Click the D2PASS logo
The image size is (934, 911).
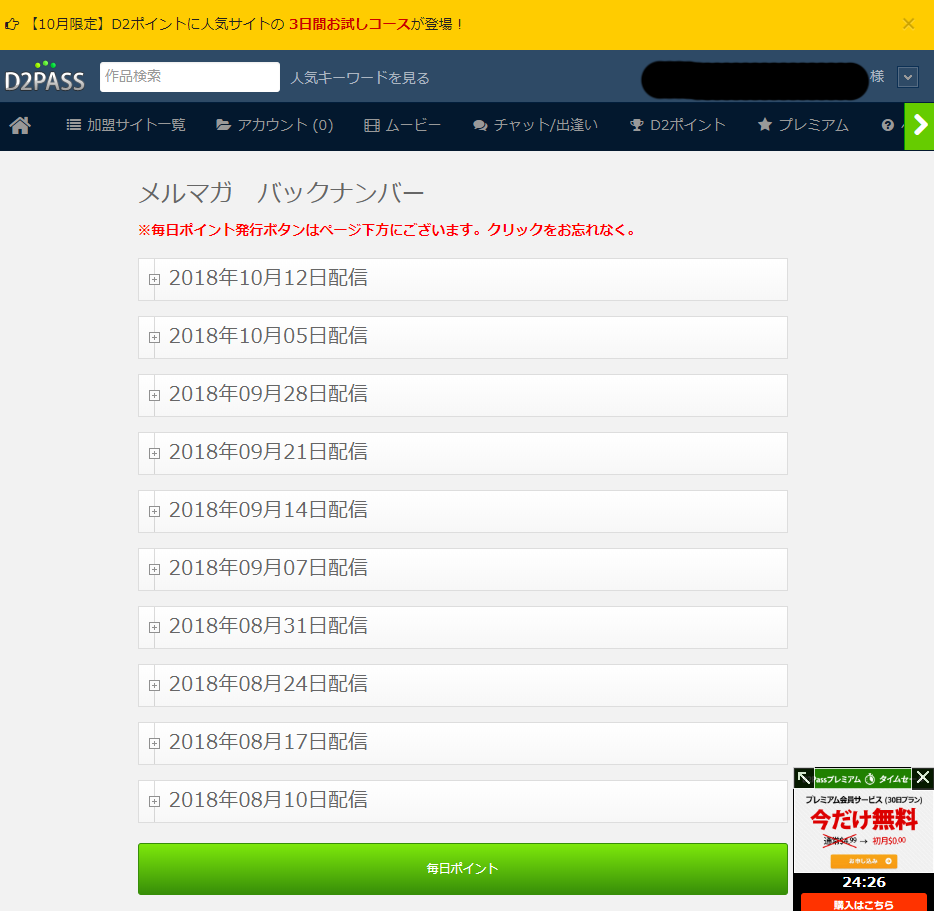coord(45,77)
